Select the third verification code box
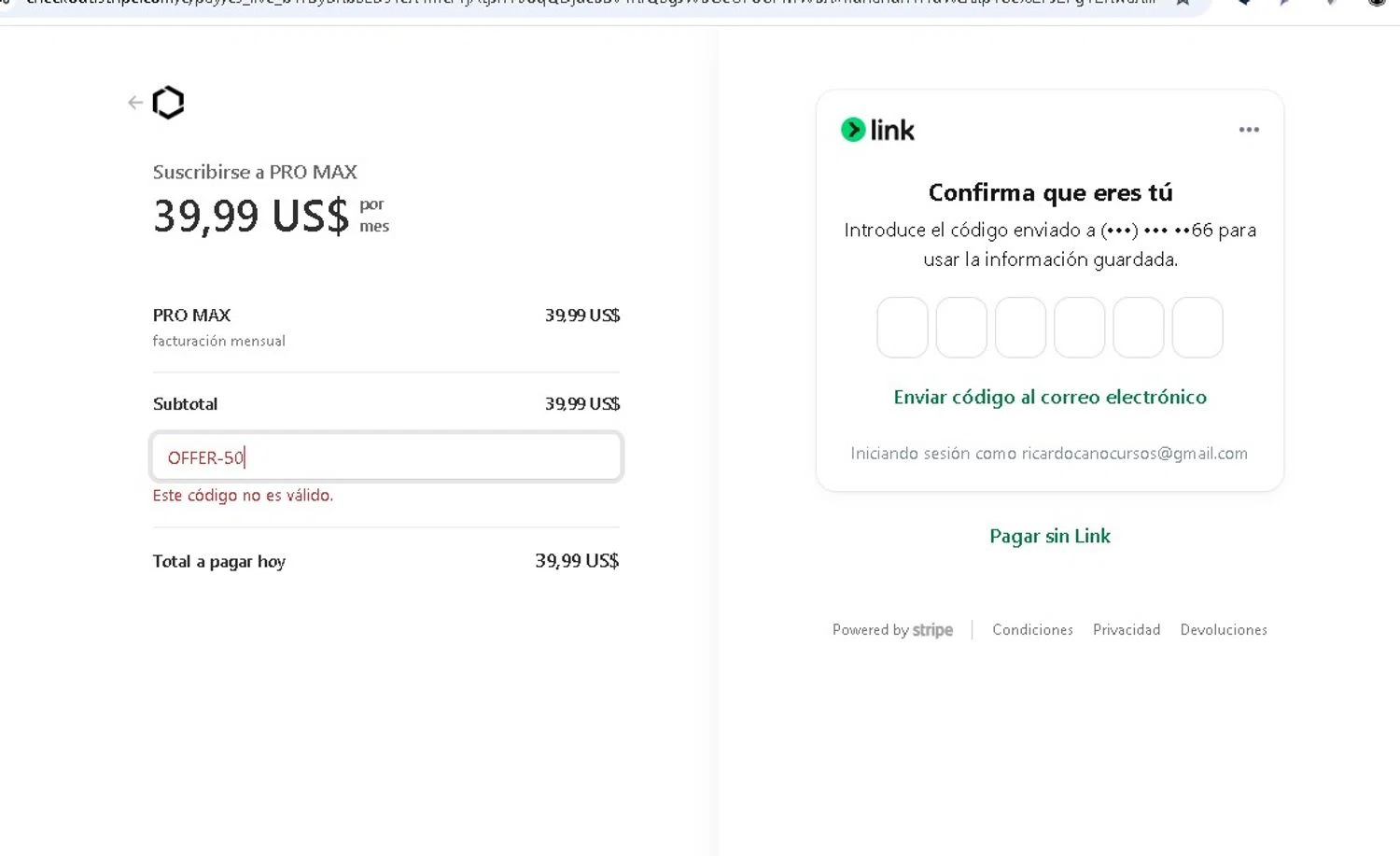Screen dimensions: 1400x856 click(1020, 328)
